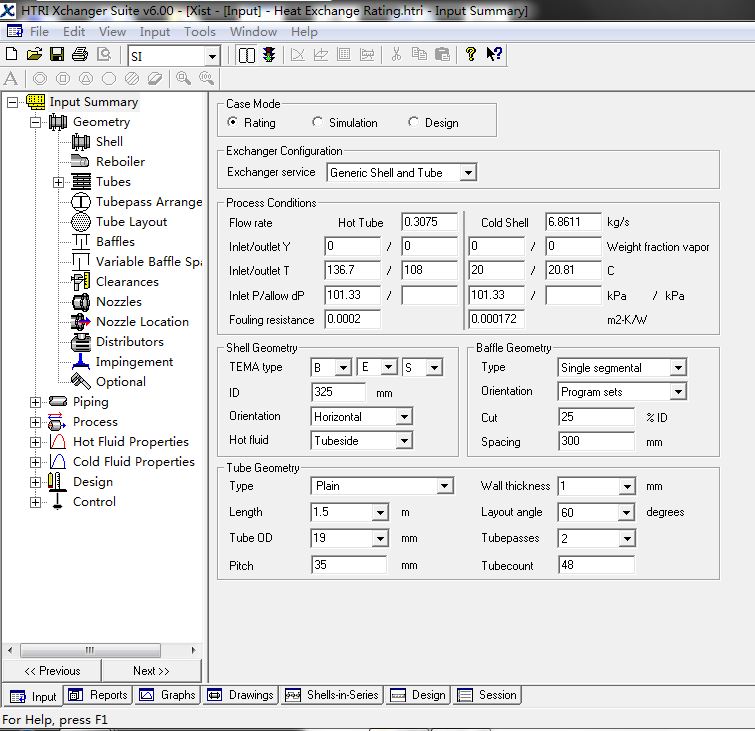The width and height of the screenshot is (755, 731).
Task: Expand the Control tree node
Action: click(35, 502)
